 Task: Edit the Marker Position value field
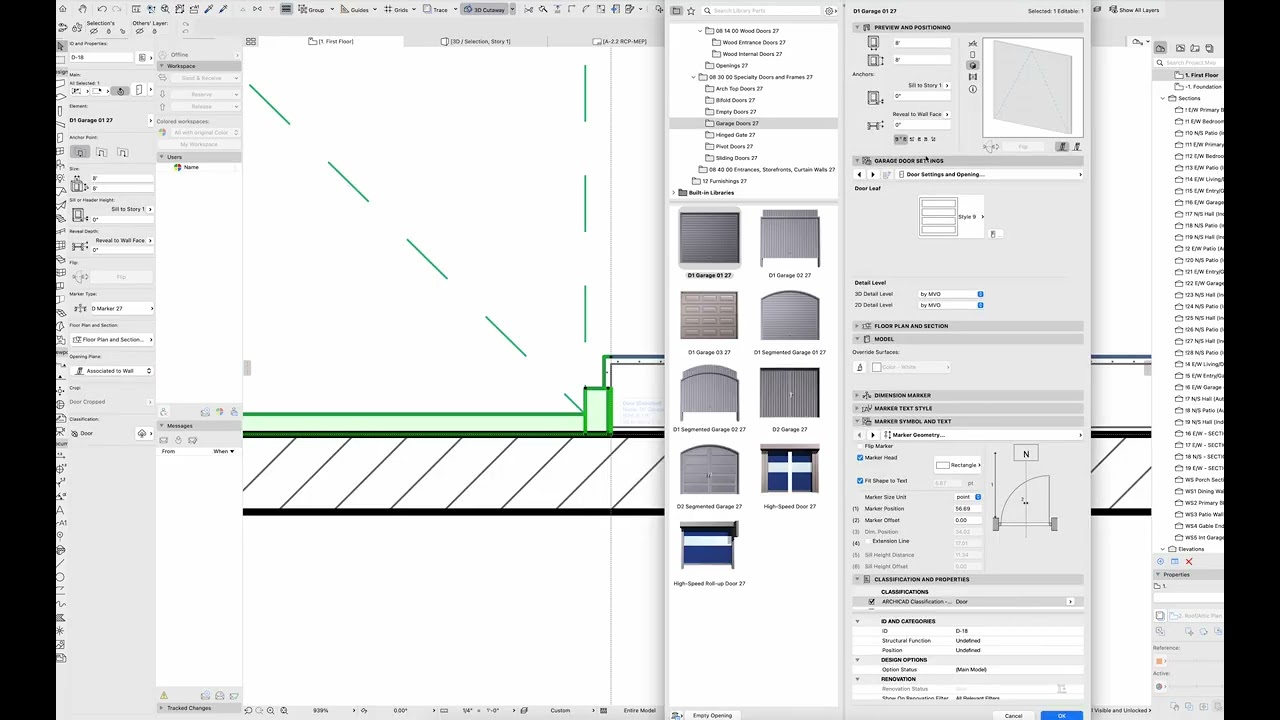click(x=968, y=509)
